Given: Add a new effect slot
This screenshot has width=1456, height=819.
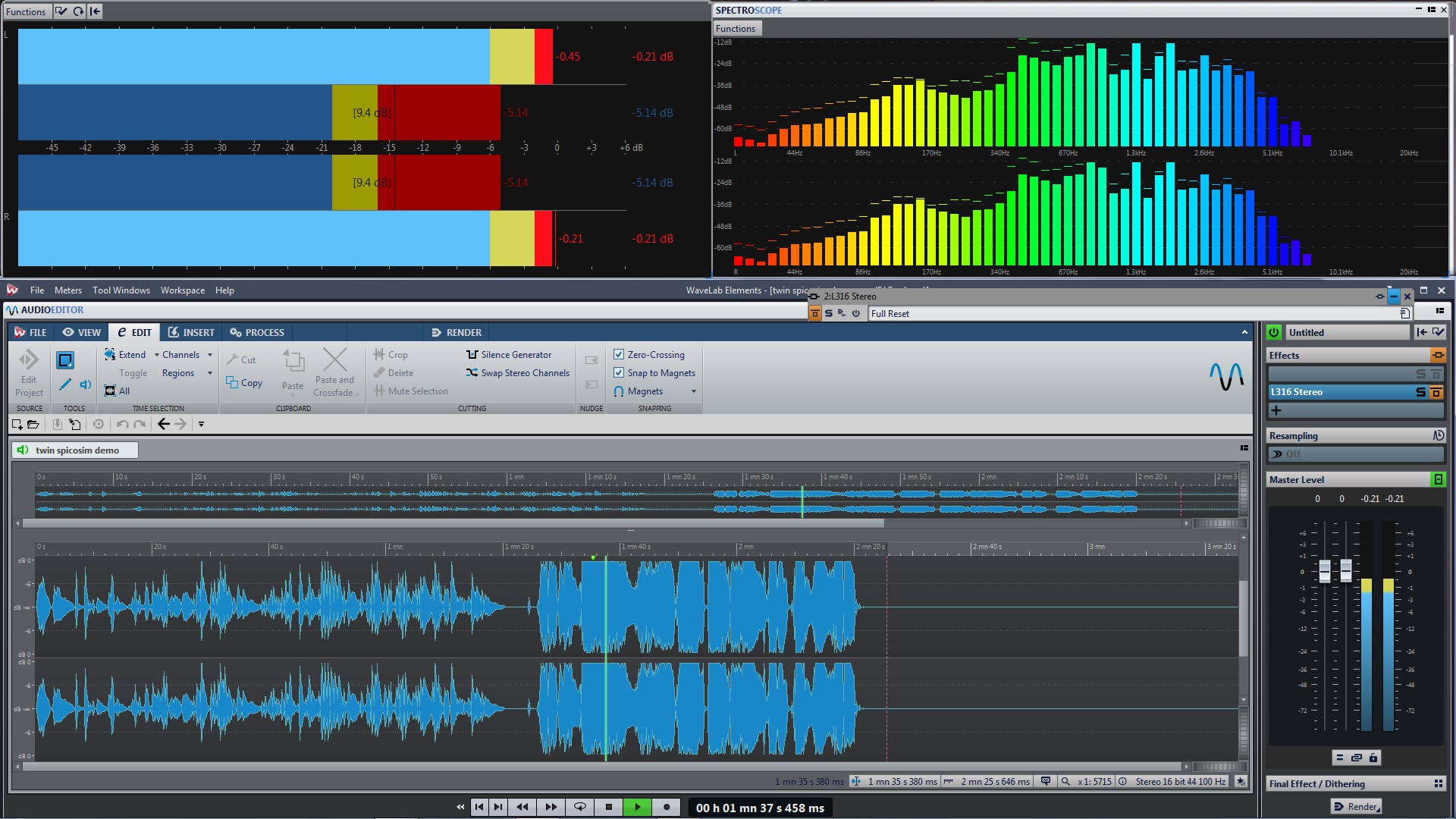Looking at the screenshot, I should (x=1276, y=410).
